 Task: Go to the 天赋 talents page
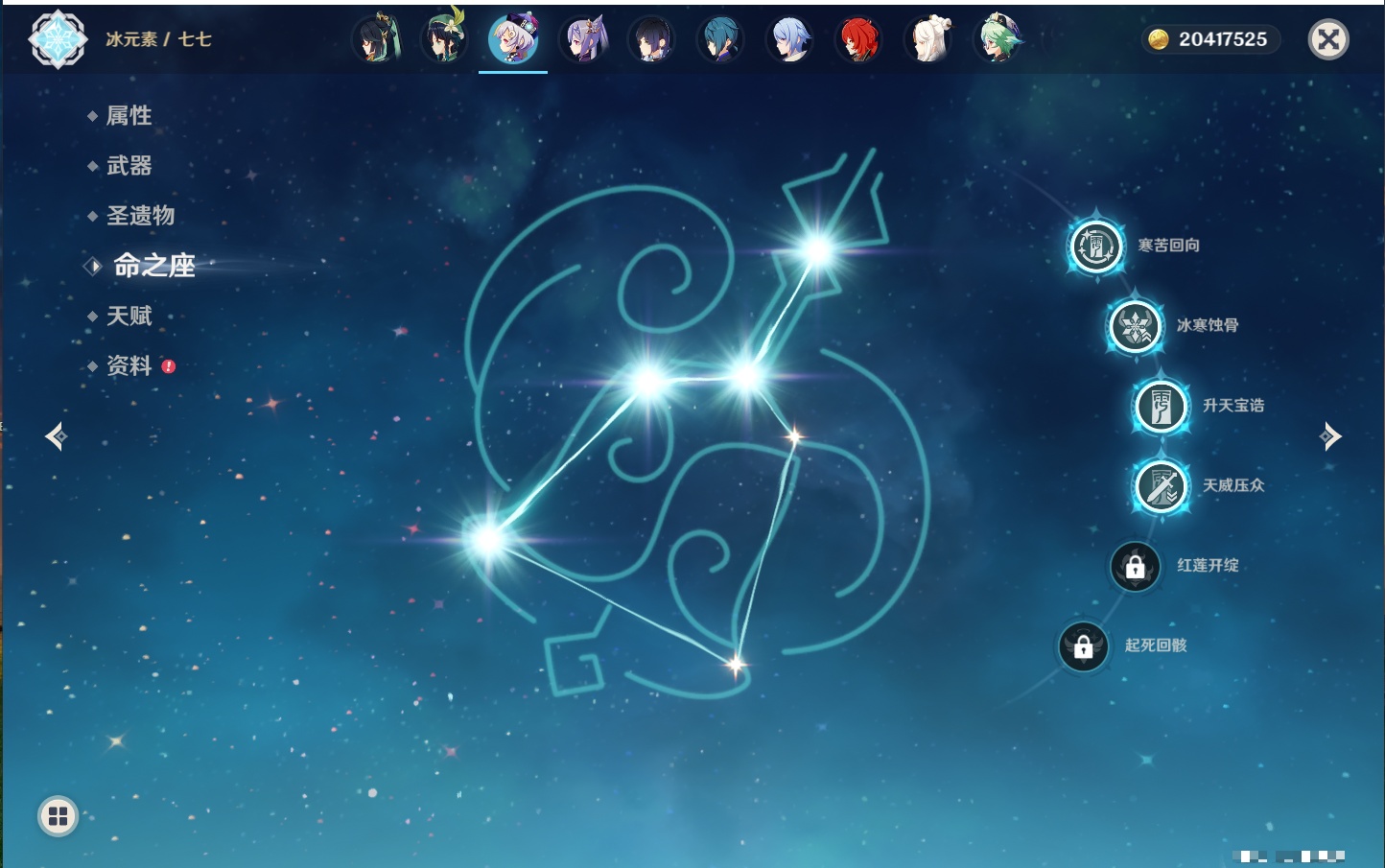point(129,316)
